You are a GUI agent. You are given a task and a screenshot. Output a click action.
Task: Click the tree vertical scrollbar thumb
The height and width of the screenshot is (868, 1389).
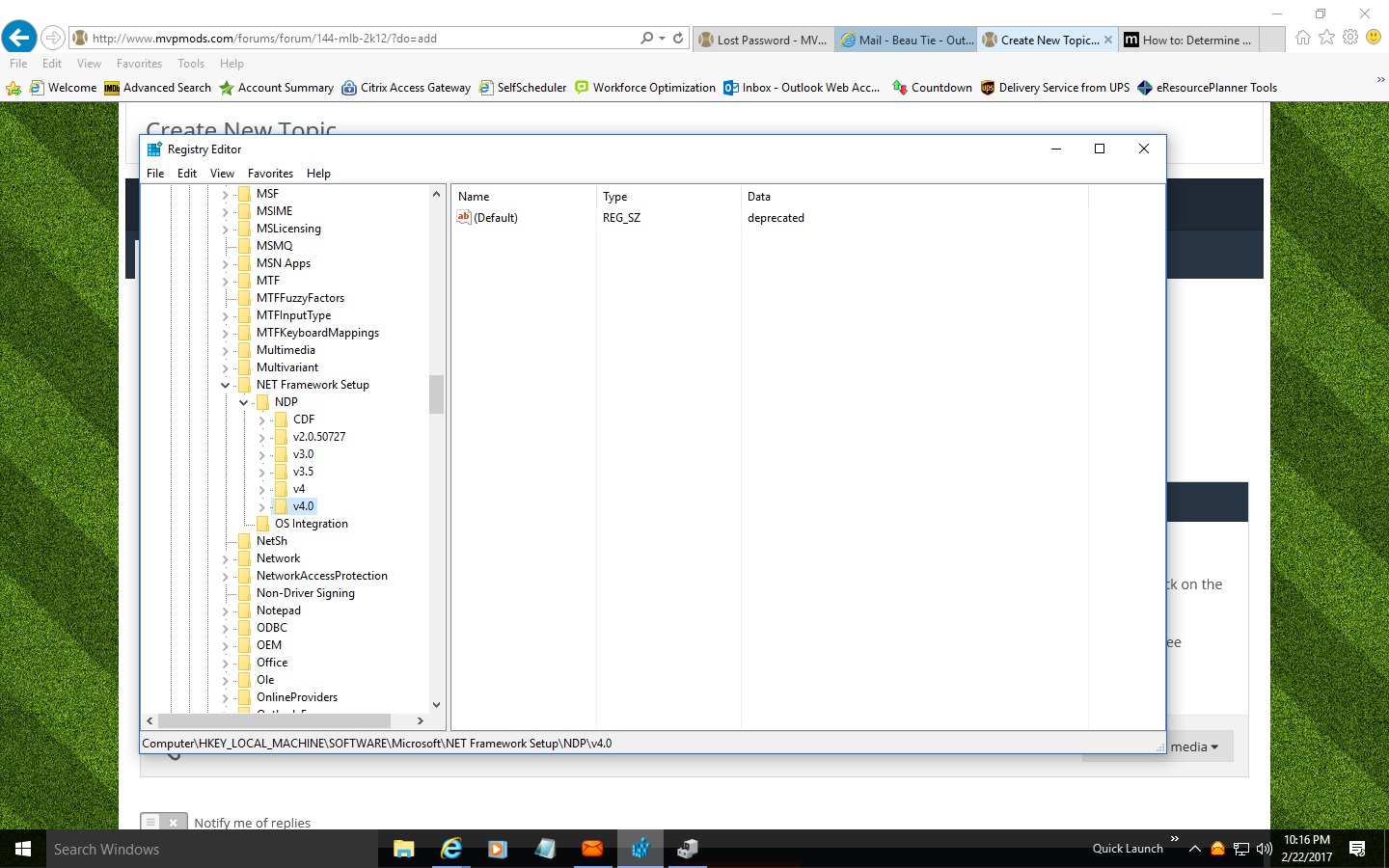[x=436, y=393]
